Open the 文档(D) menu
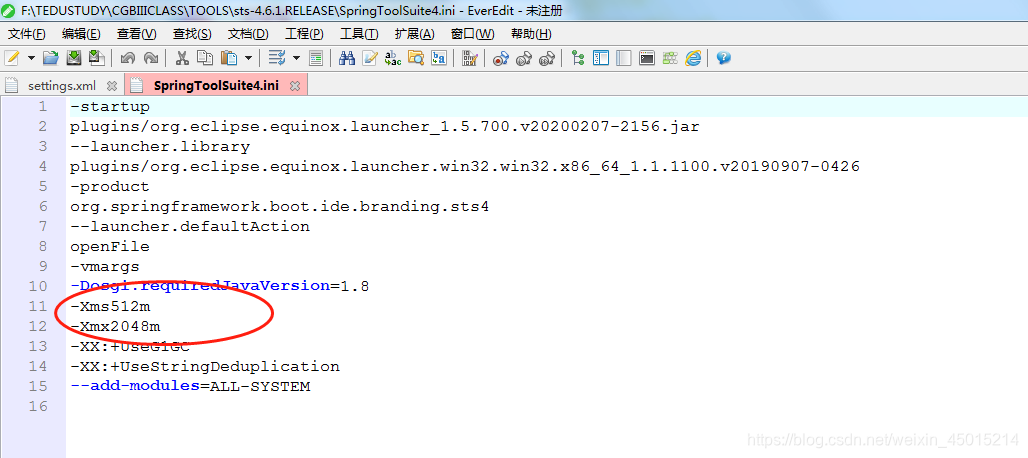This screenshot has height=458, width=1028. tap(248, 34)
